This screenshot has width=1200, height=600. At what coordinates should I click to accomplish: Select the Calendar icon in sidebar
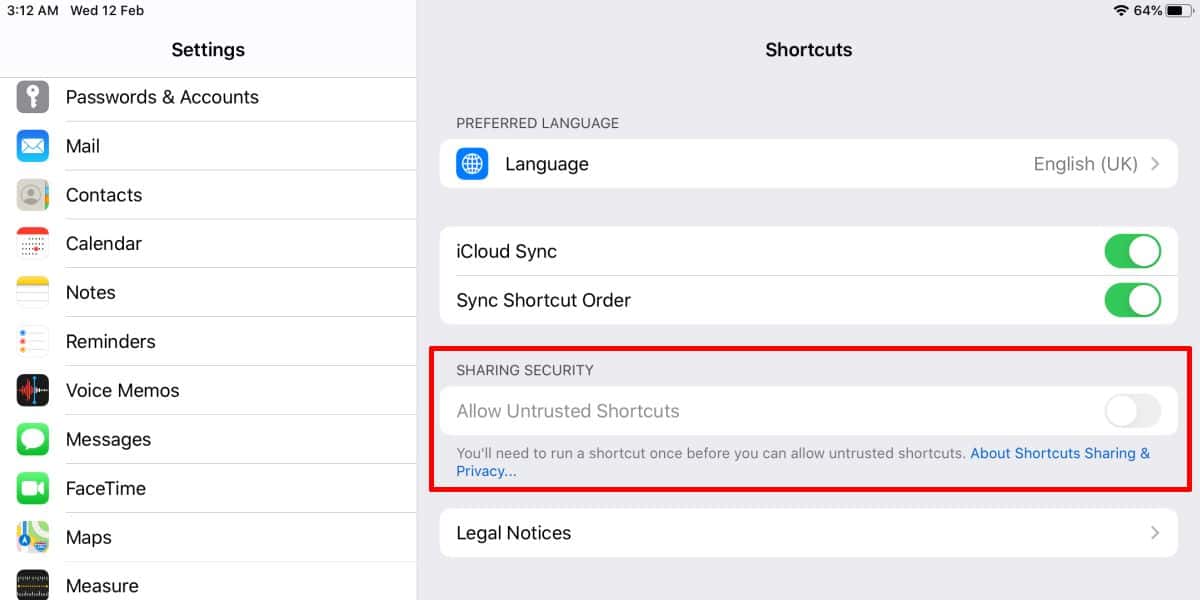pos(33,244)
